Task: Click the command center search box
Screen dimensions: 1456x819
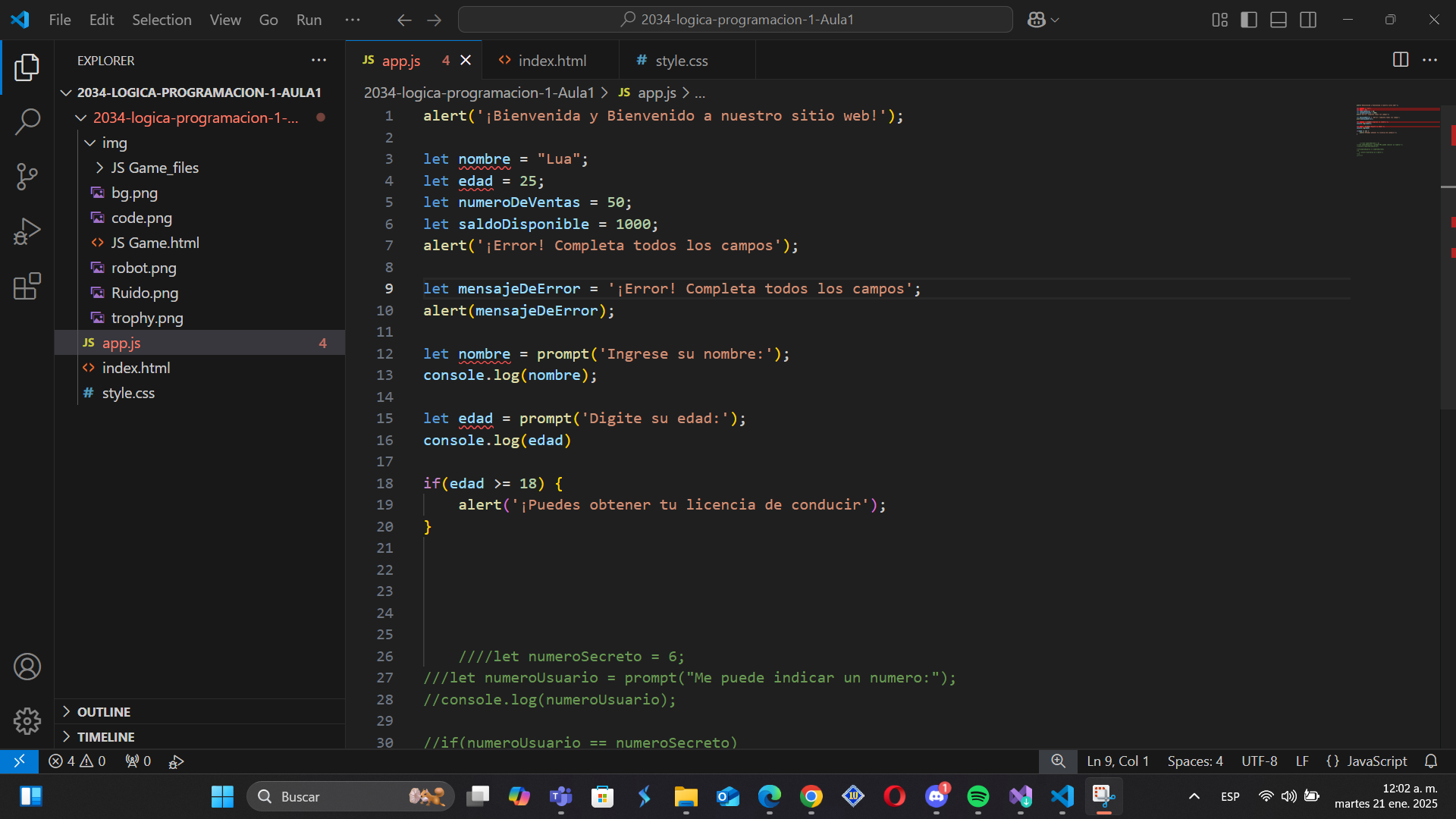Action: tap(736, 20)
